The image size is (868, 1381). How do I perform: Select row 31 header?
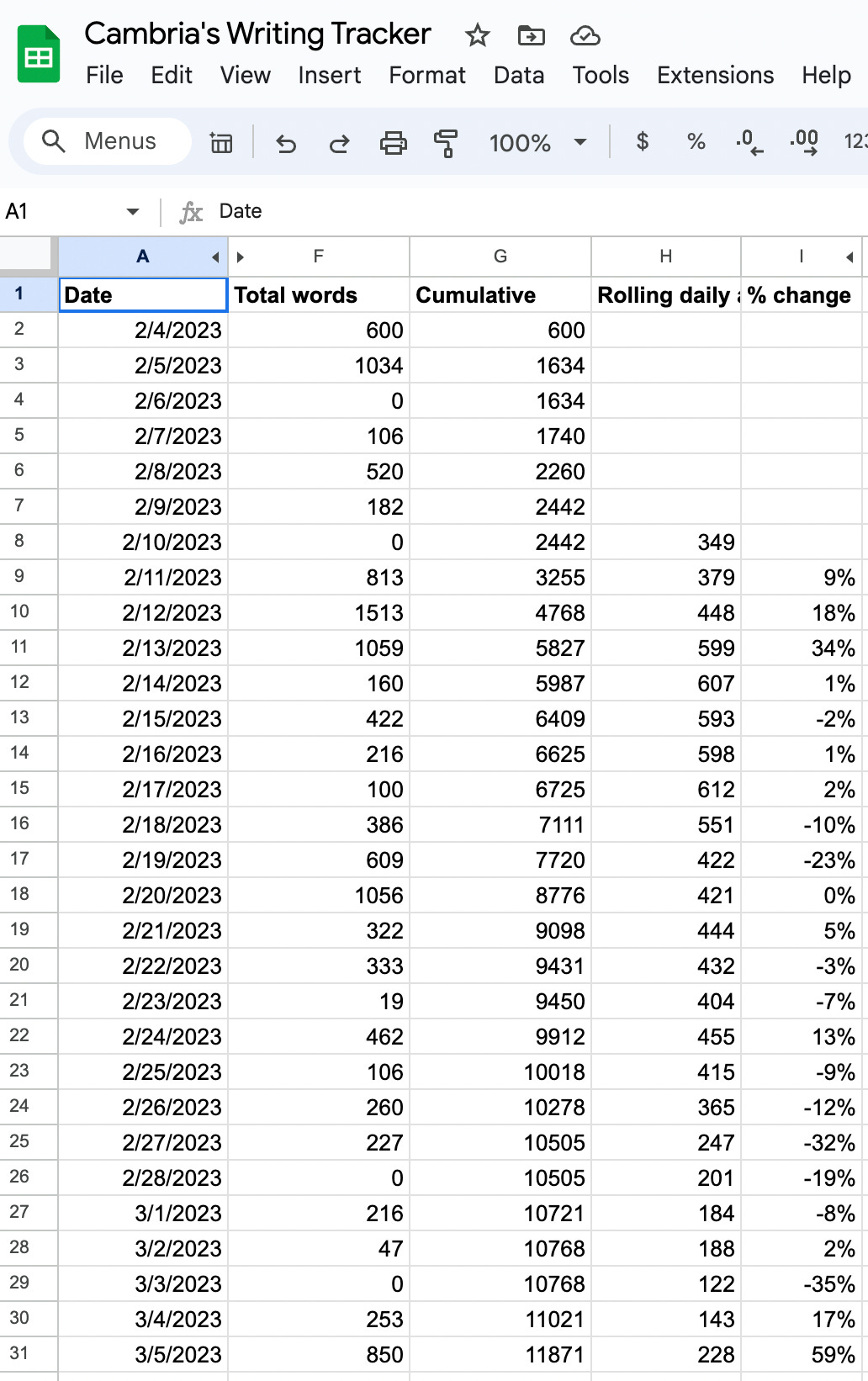(x=29, y=1354)
